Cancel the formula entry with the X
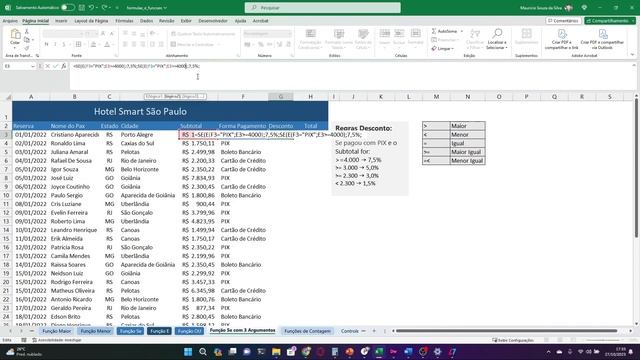The width and height of the screenshot is (640, 360). click(x=48, y=66)
